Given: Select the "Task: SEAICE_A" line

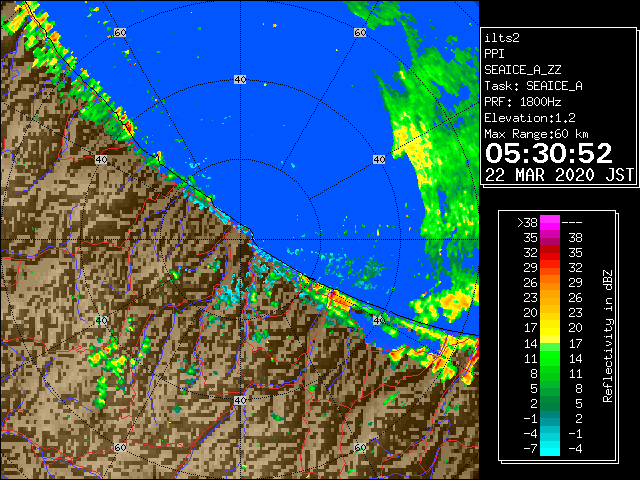Looking at the screenshot, I should coord(533,86).
